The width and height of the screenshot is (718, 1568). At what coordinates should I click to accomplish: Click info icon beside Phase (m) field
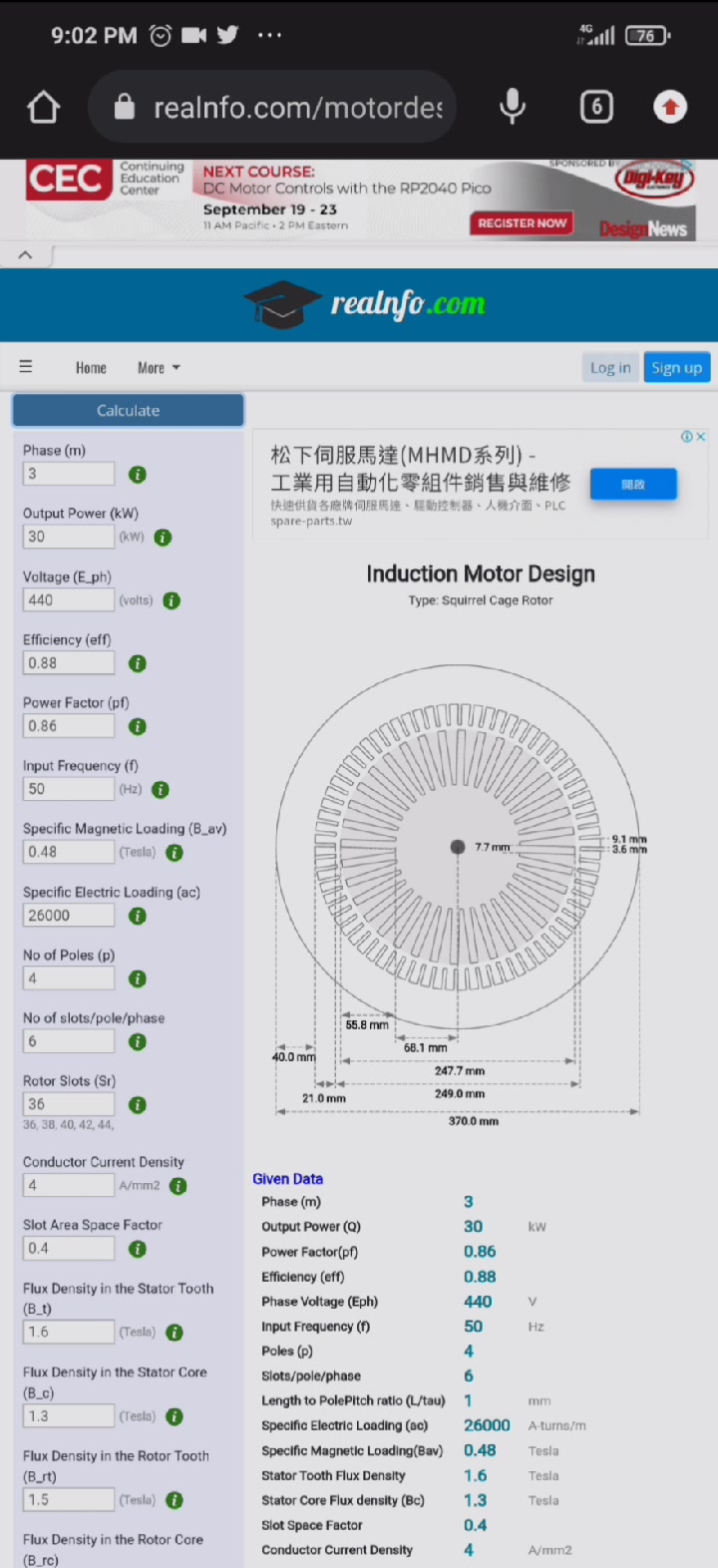point(138,475)
